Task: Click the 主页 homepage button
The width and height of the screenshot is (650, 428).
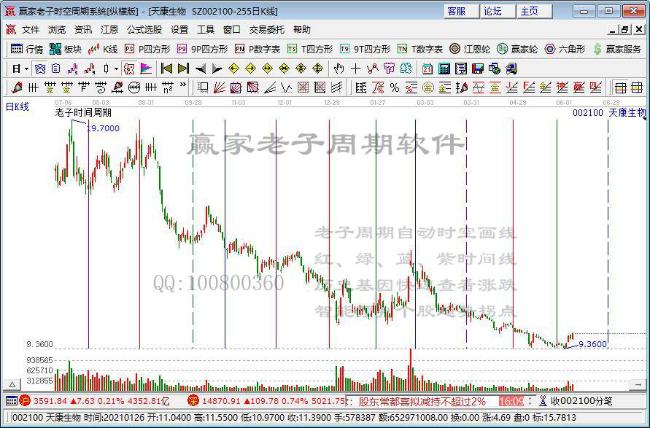Action: coord(534,11)
